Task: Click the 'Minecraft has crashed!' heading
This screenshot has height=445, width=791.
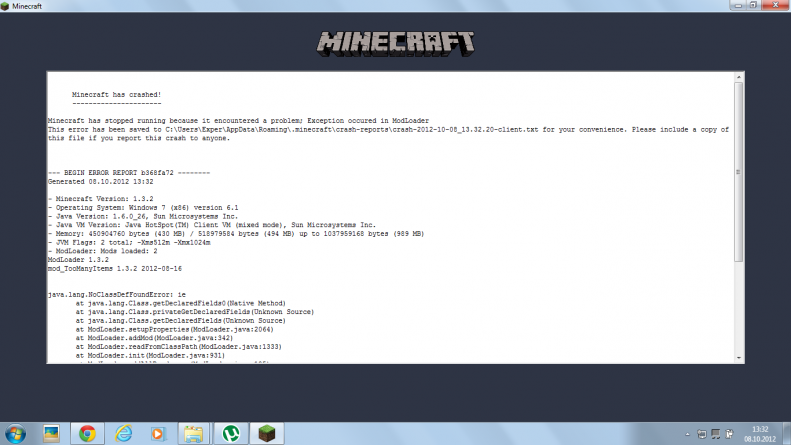Action: click(x=117, y=94)
